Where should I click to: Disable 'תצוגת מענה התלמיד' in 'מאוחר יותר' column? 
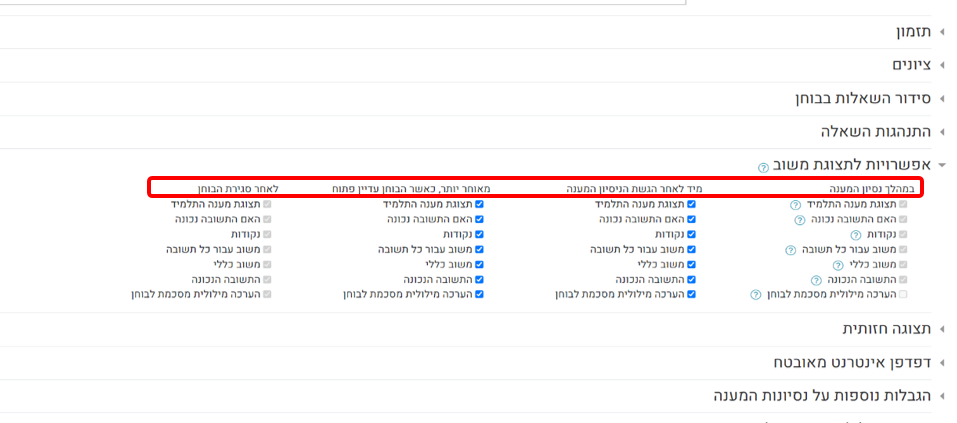480,204
